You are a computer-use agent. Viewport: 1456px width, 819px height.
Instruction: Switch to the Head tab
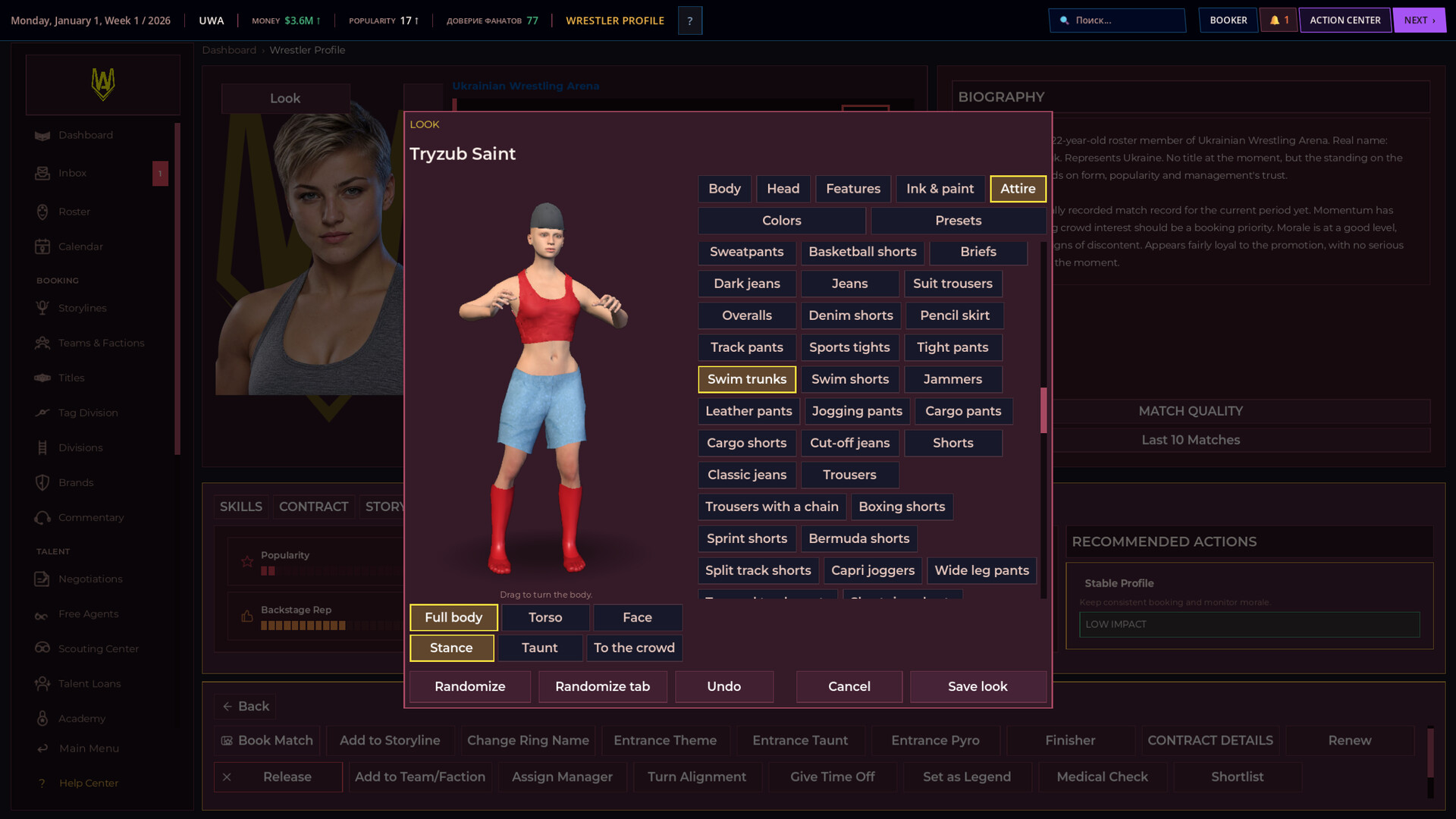click(783, 189)
